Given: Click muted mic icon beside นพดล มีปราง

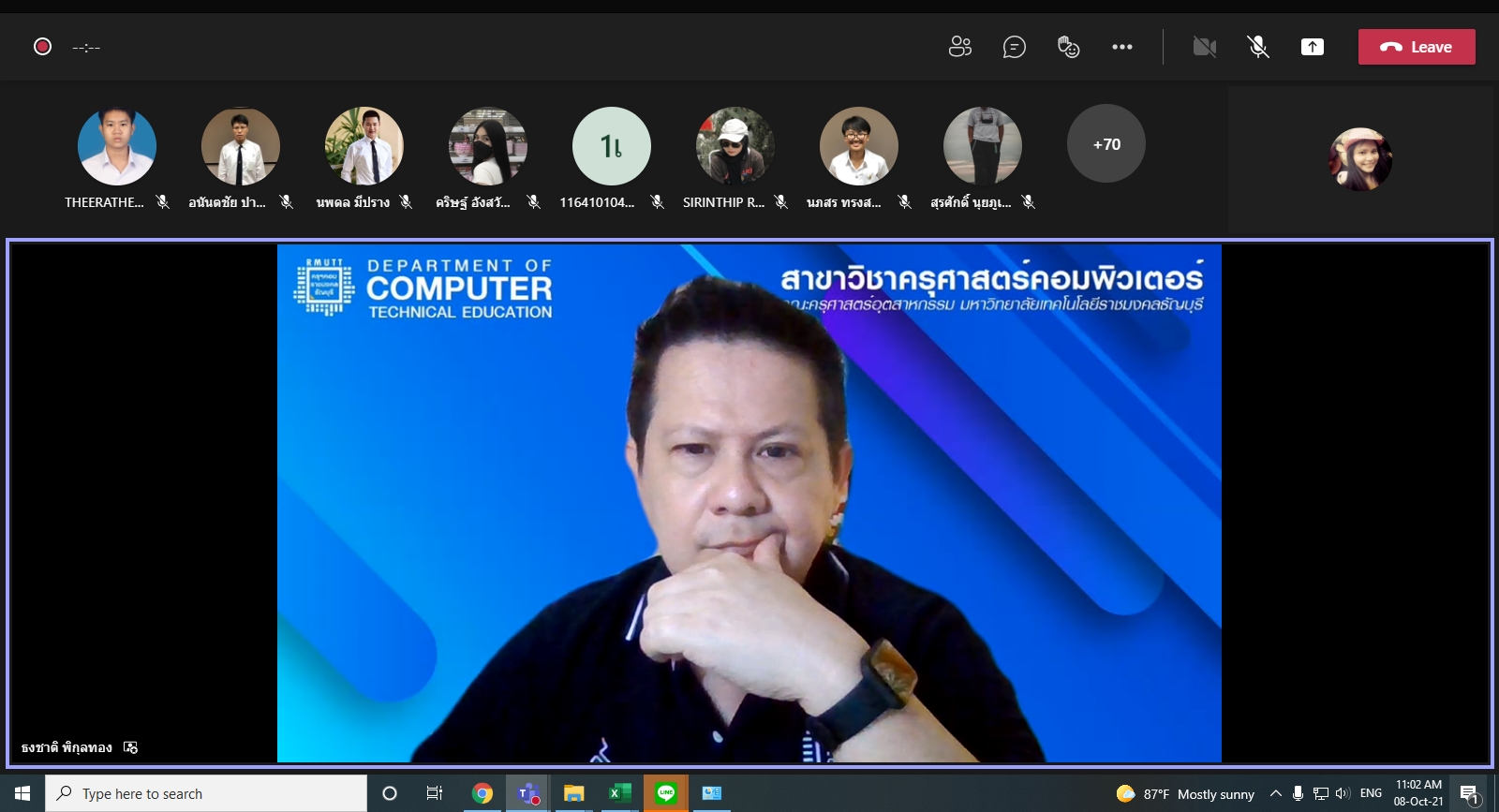Looking at the screenshot, I should click(x=406, y=201).
